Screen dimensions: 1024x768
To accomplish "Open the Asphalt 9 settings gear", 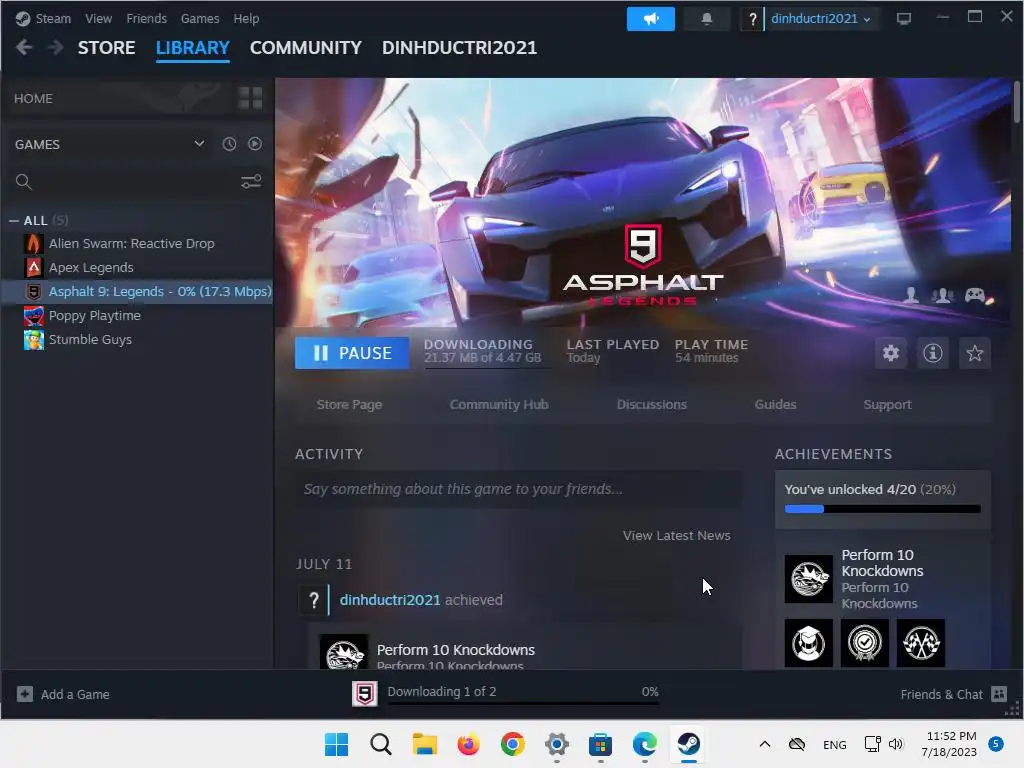I will tap(891, 353).
